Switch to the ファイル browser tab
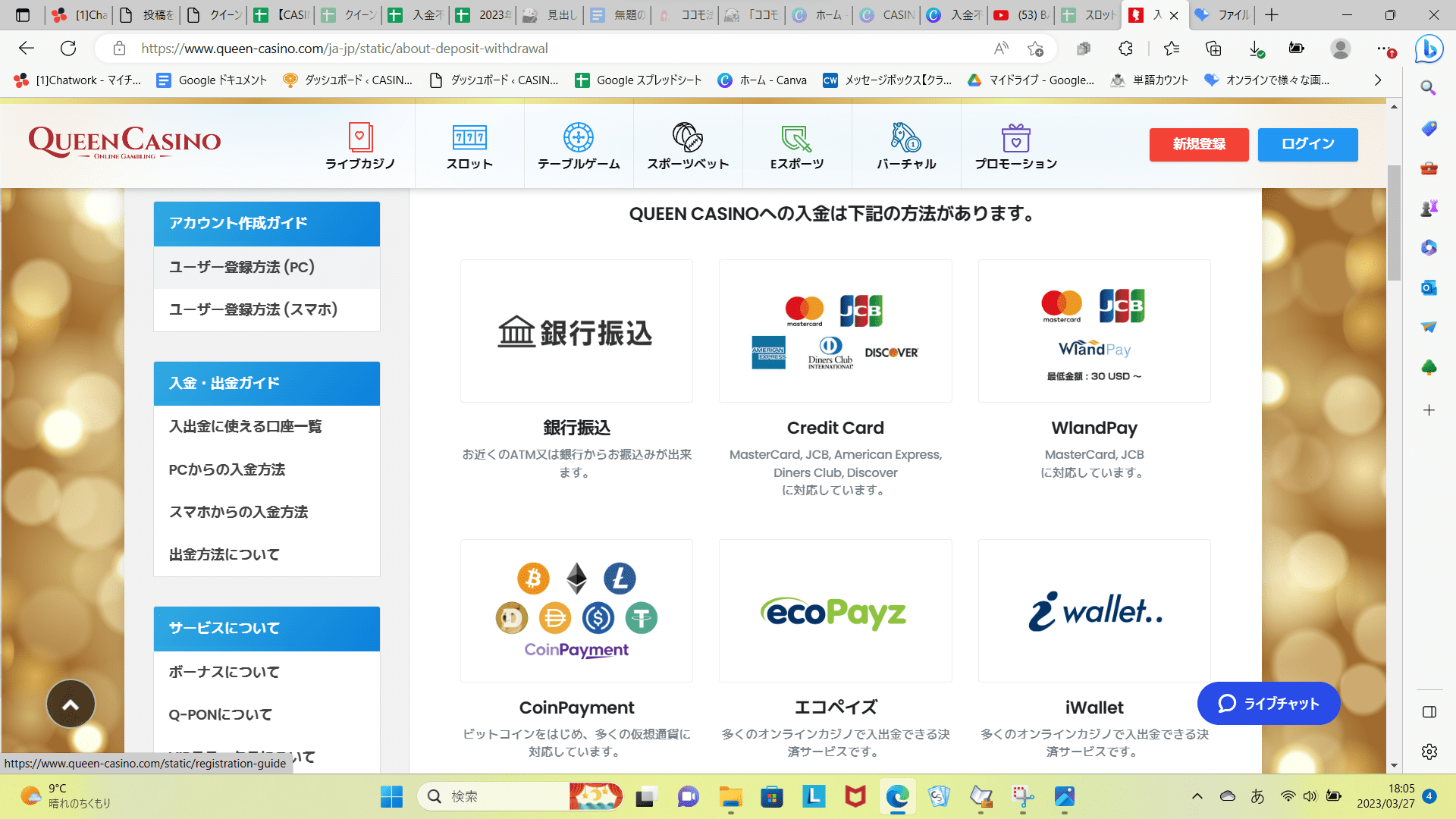 (1222, 14)
